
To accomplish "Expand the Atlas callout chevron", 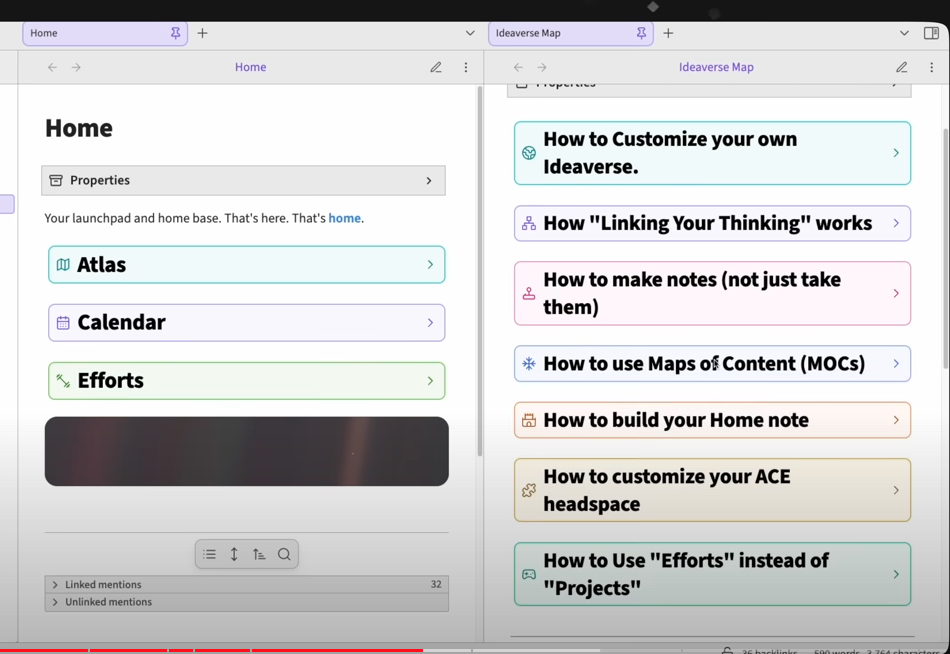I will point(430,265).
